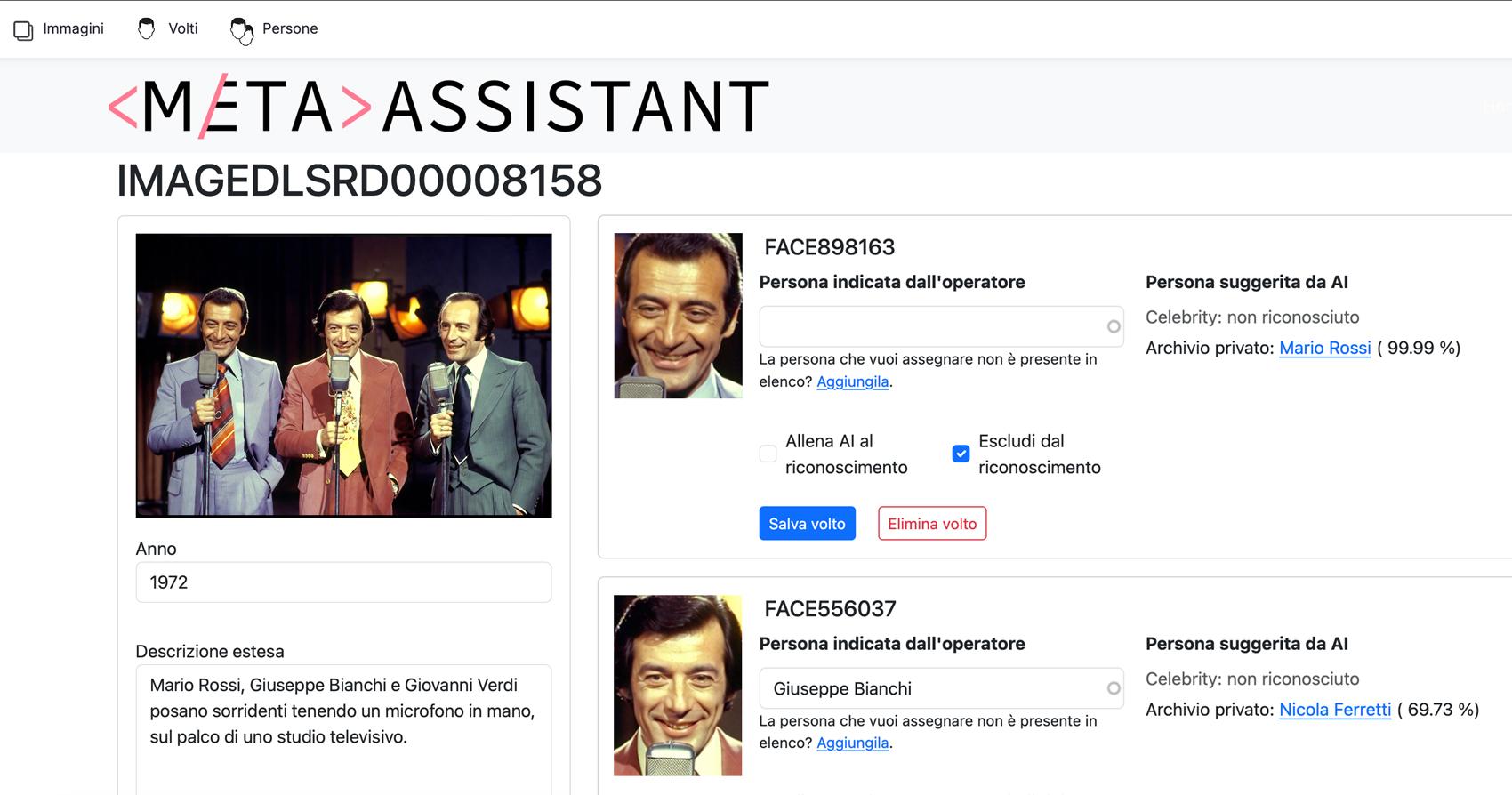This screenshot has width=1512, height=795.
Task: Click the FACE556037 heading
Action: coord(830,609)
